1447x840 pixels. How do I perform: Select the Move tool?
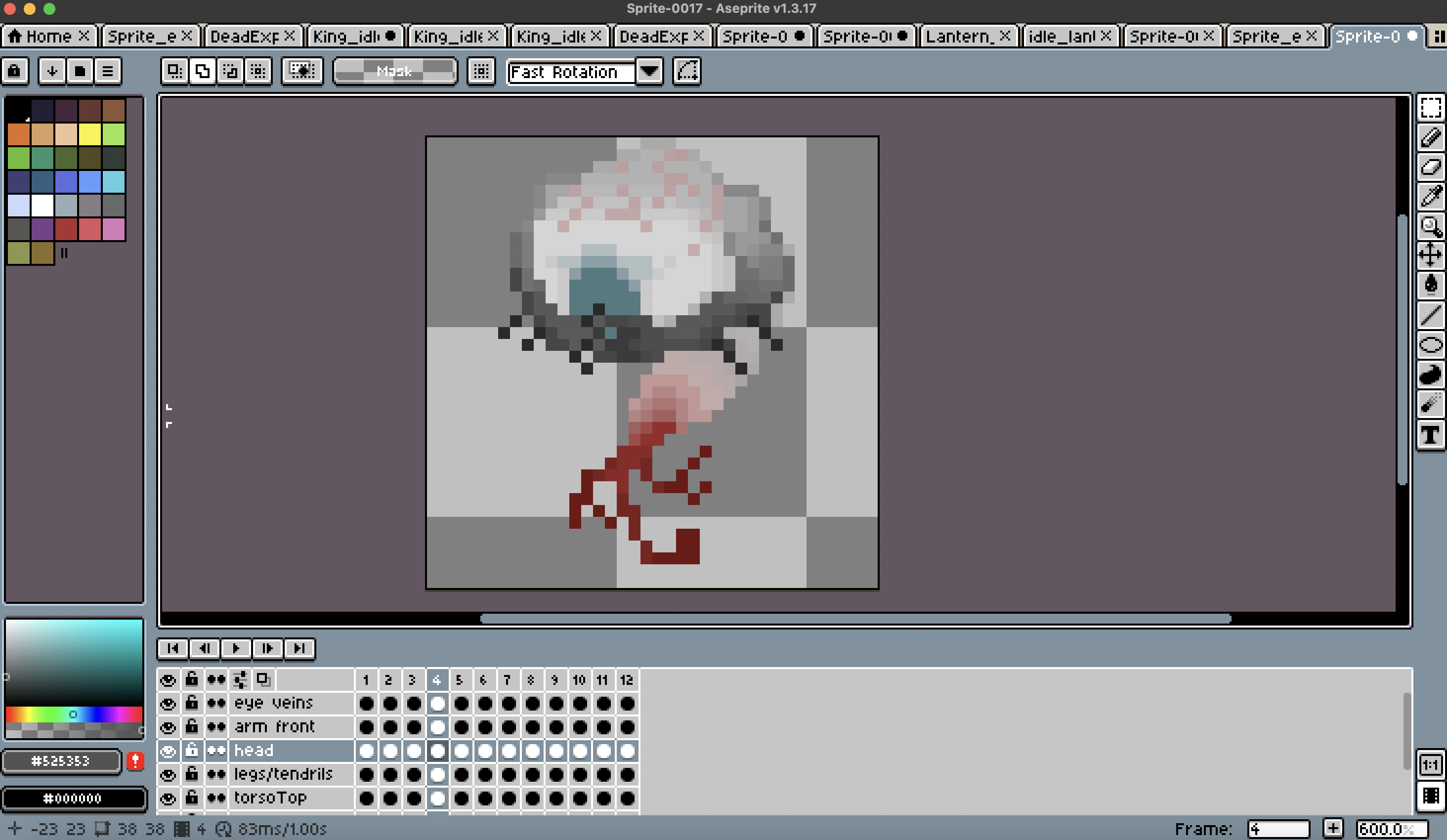coord(1430,255)
